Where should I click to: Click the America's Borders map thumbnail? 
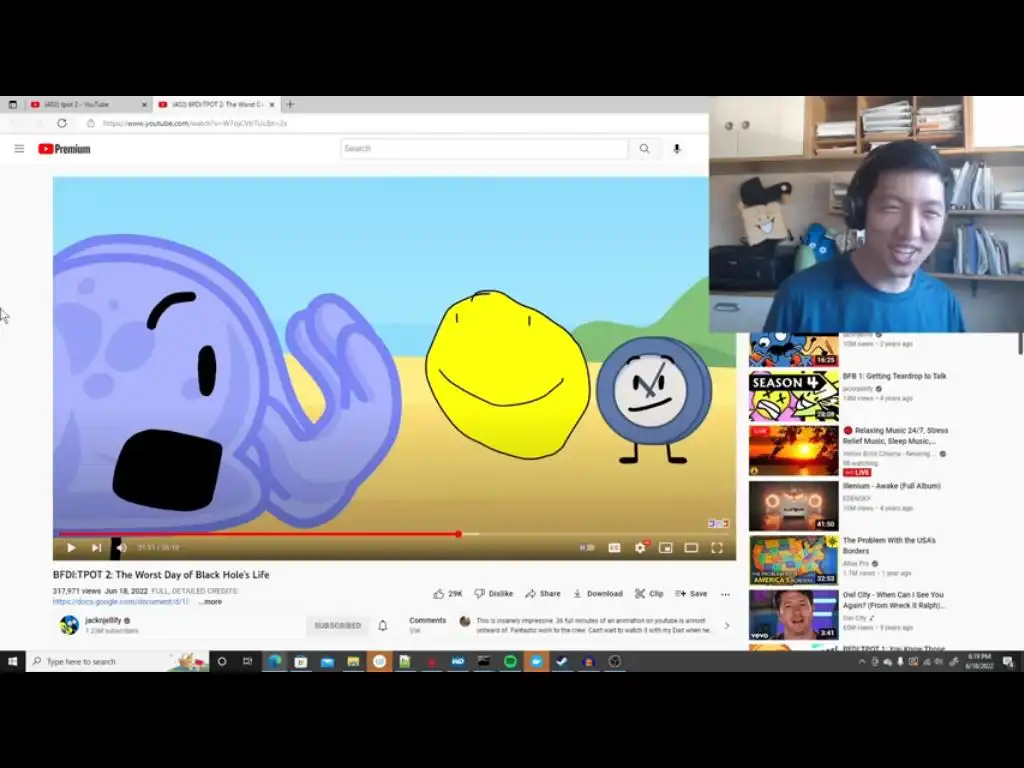coord(793,560)
